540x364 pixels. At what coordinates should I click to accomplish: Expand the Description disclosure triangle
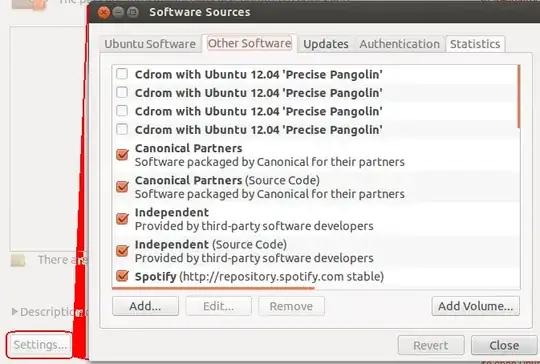click(x=14, y=312)
